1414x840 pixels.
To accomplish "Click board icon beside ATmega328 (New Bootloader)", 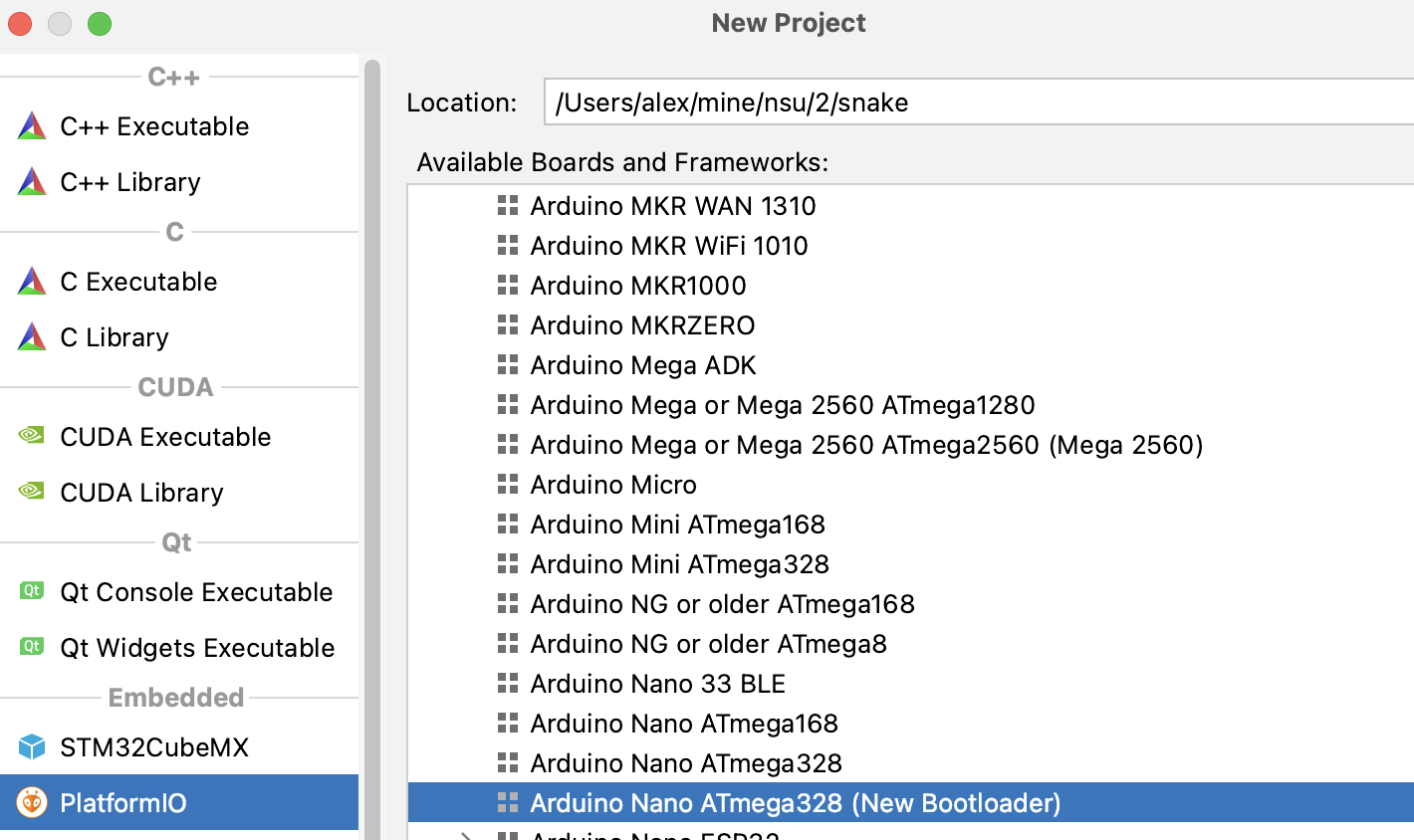I will coord(508,803).
